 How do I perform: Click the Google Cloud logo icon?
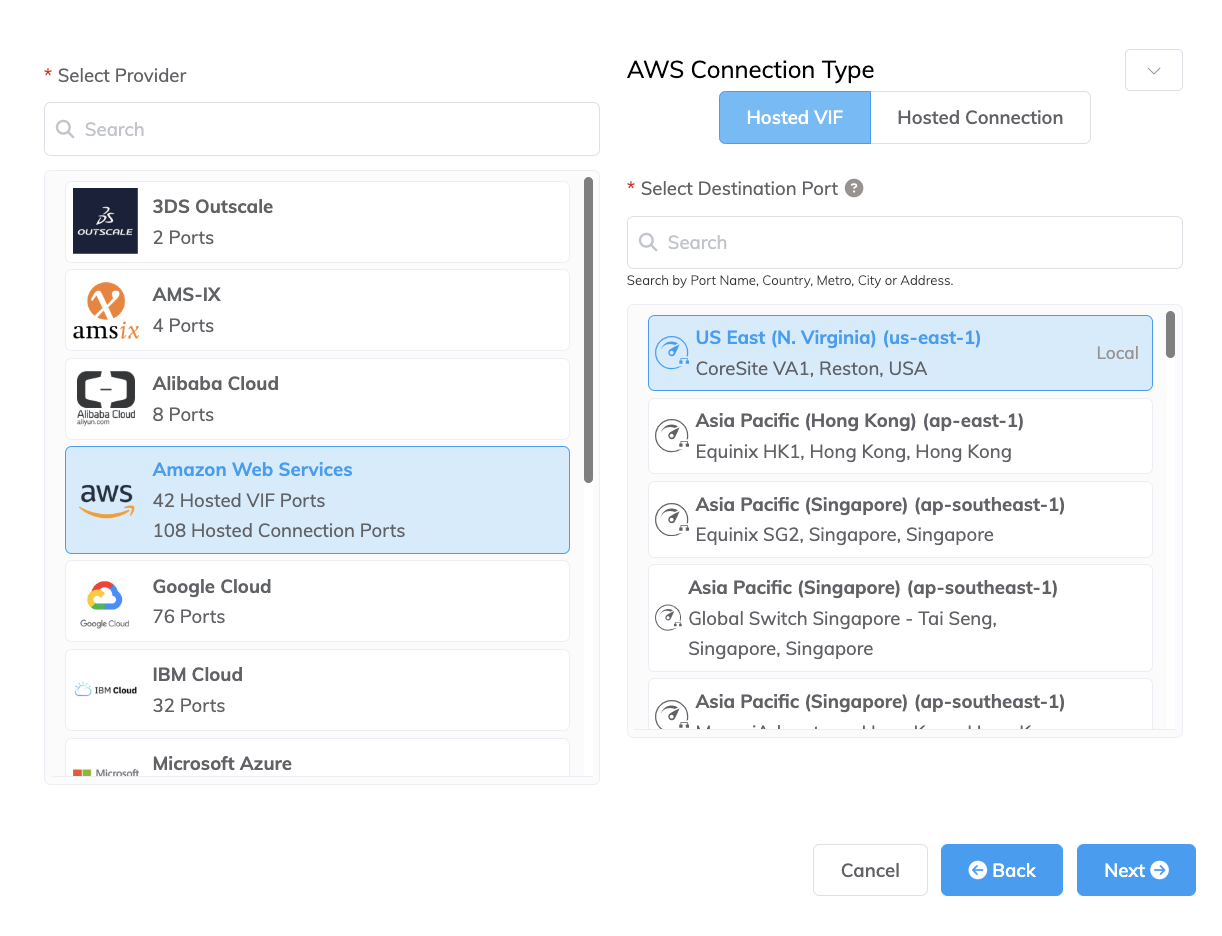pyautogui.click(x=105, y=602)
